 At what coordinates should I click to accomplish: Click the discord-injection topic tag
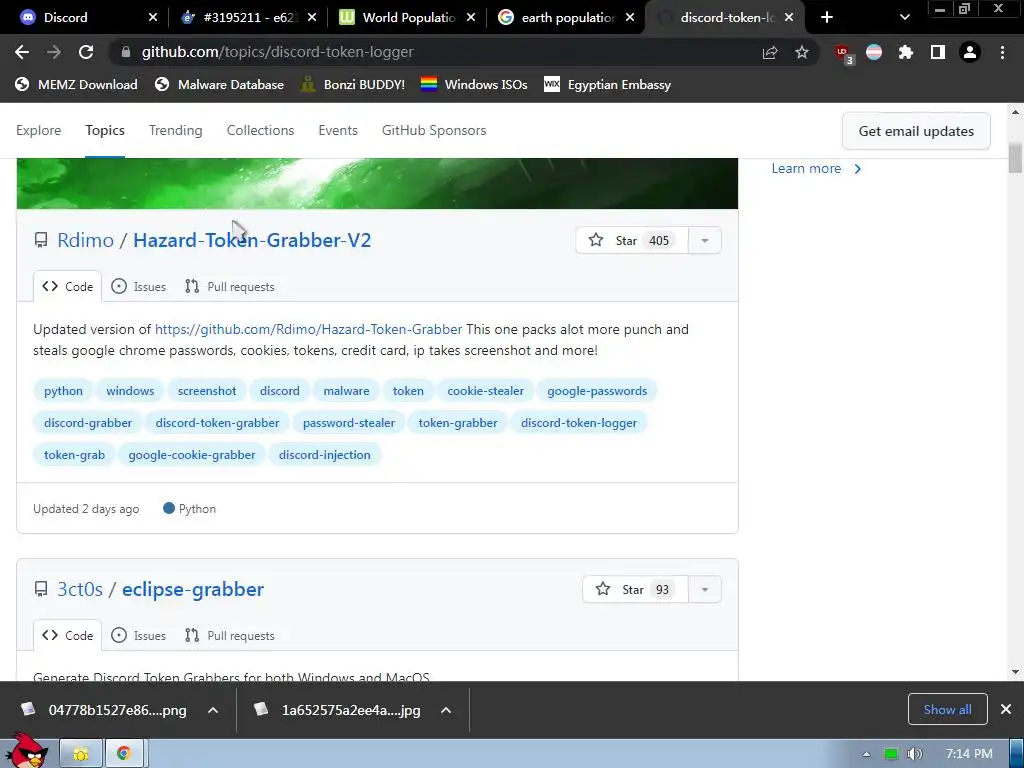click(325, 455)
